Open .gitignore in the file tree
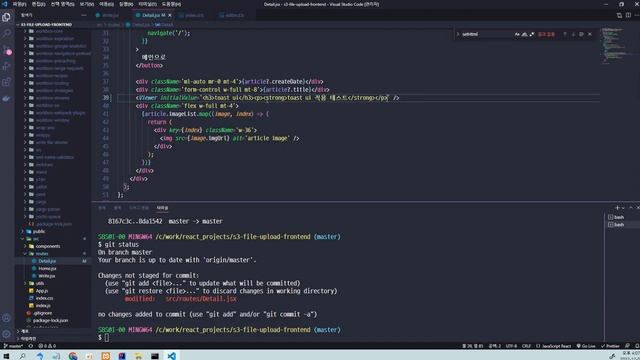 click(42, 313)
